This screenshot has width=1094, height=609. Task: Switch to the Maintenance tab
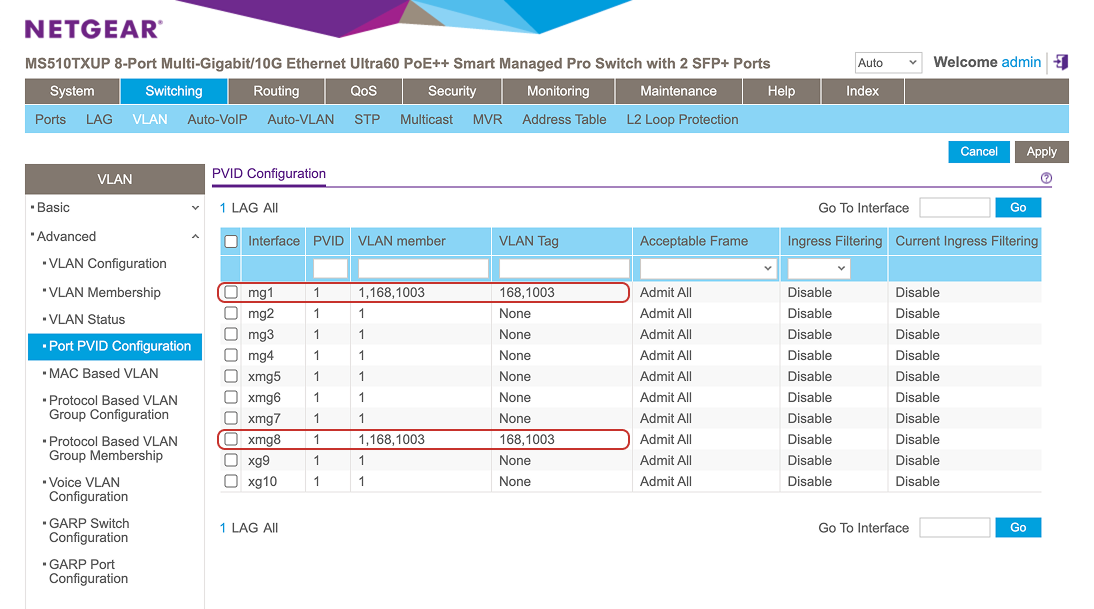[x=678, y=91]
